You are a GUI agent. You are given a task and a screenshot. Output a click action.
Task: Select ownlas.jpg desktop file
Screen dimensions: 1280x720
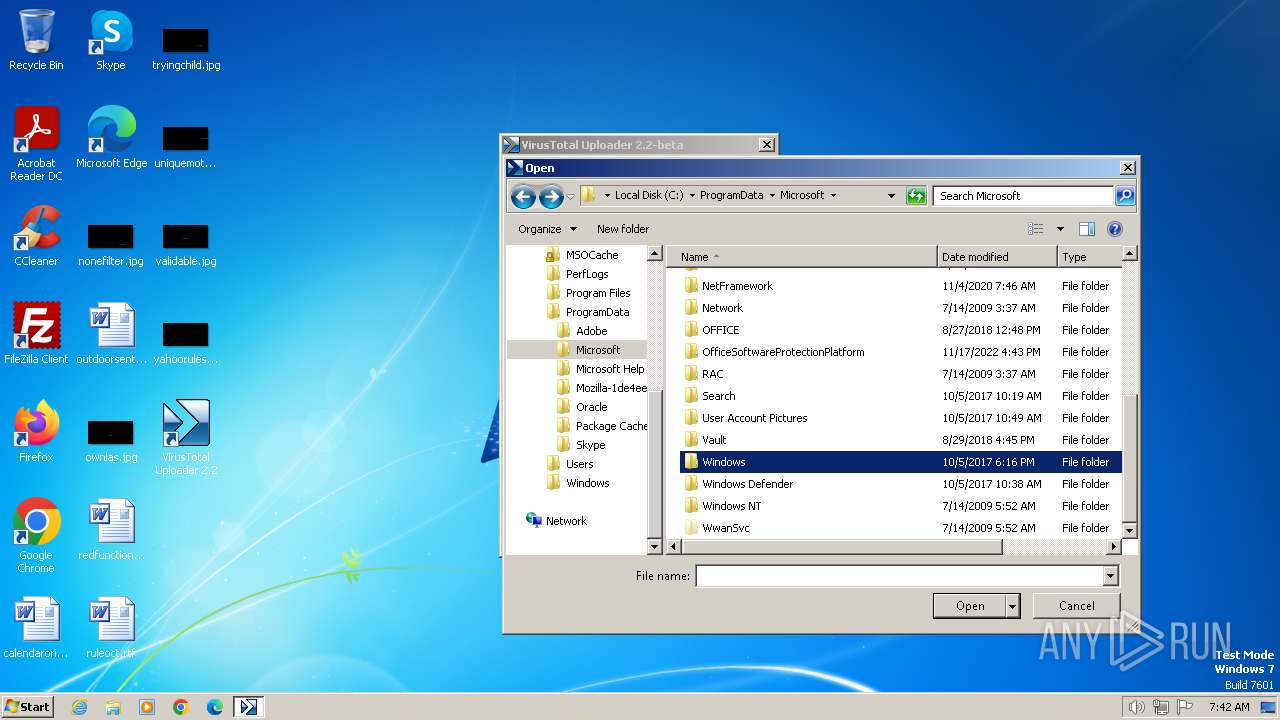coord(111,440)
